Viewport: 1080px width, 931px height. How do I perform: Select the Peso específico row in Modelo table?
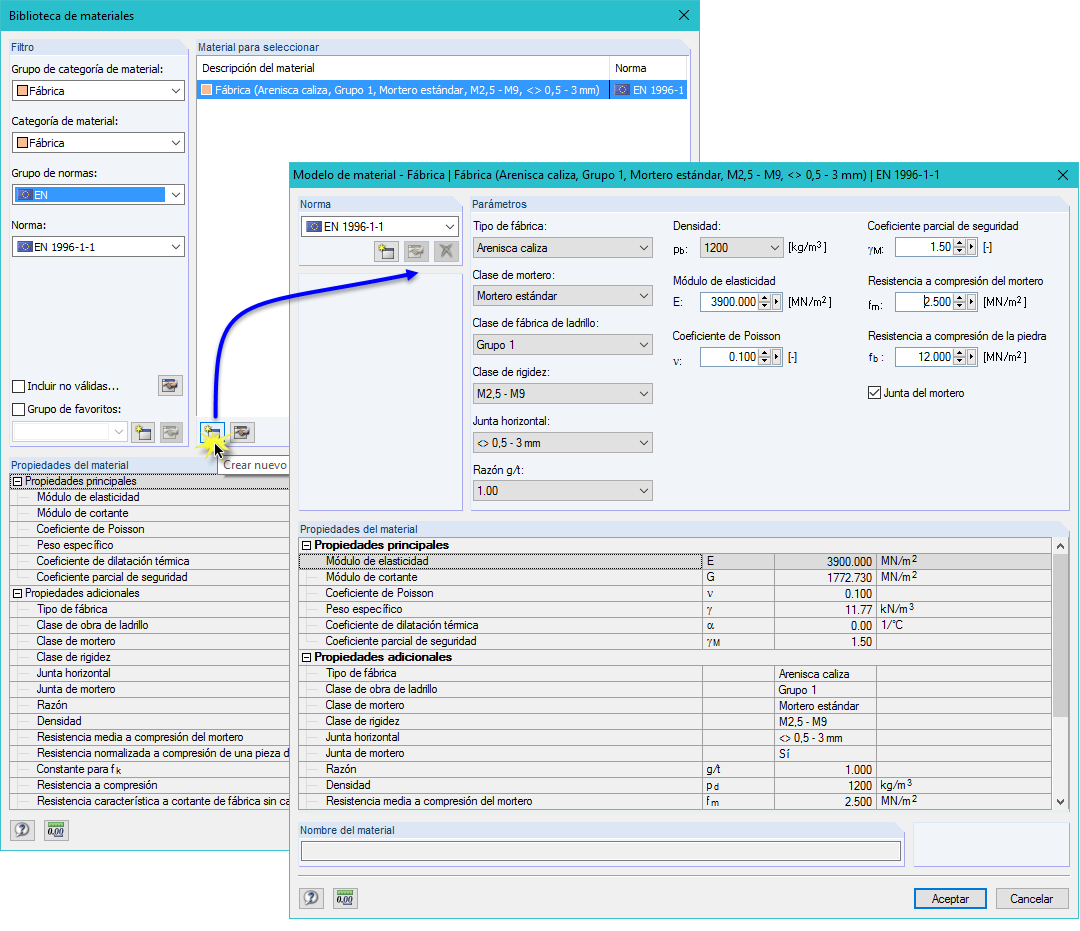675,609
